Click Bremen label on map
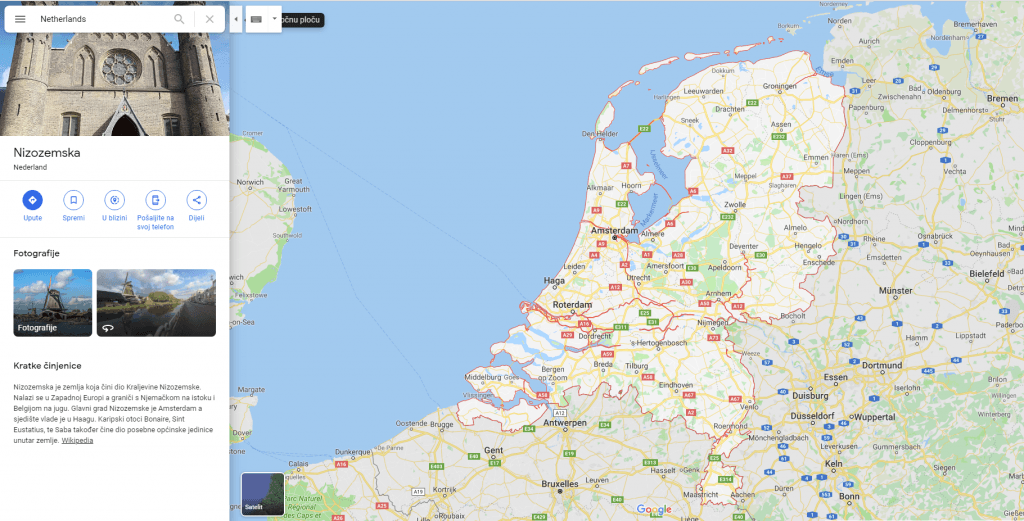This screenshot has height=521, width=1024. [1002, 99]
